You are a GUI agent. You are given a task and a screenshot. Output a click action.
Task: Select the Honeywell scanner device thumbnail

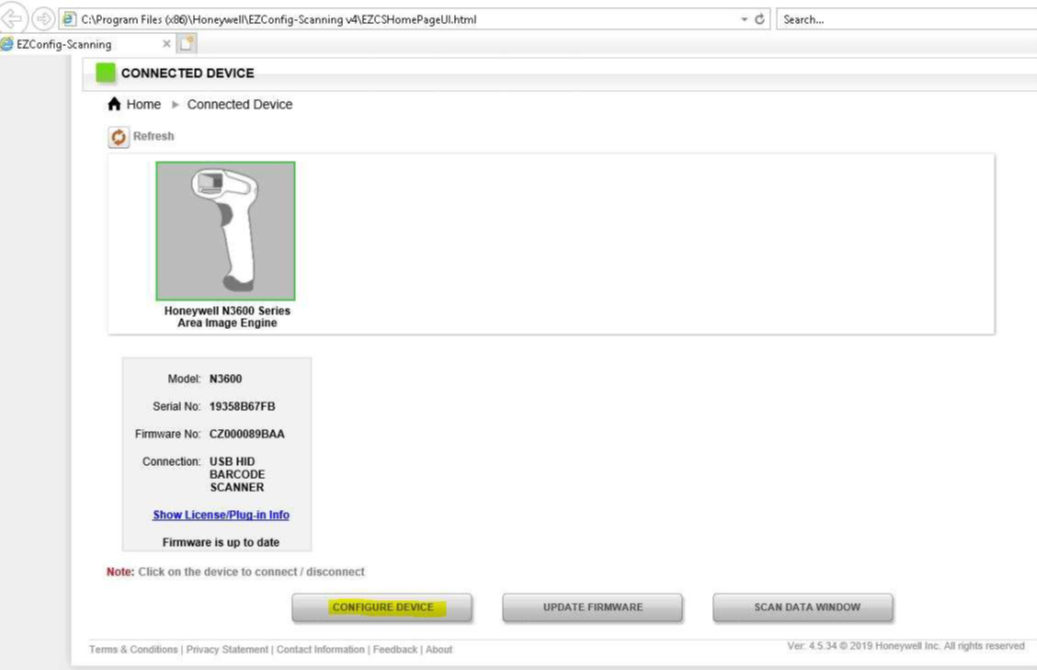tap(226, 231)
